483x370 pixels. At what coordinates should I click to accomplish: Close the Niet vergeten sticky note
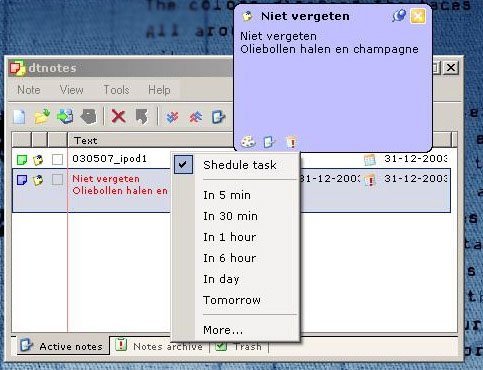[418, 16]
